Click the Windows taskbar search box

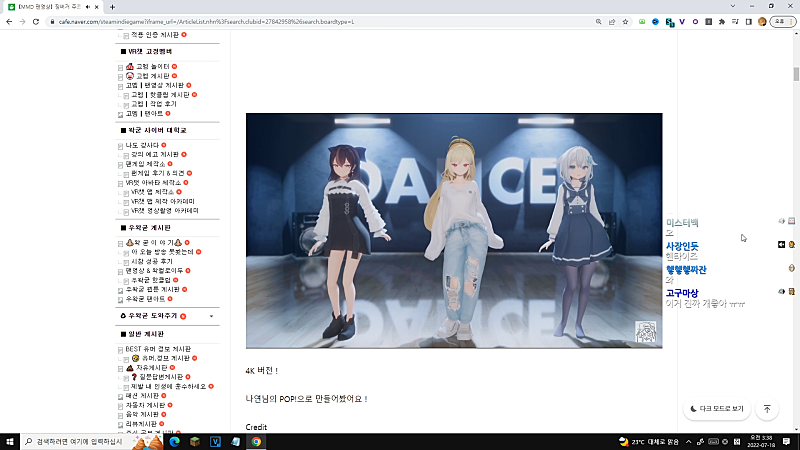click(75, 441)
